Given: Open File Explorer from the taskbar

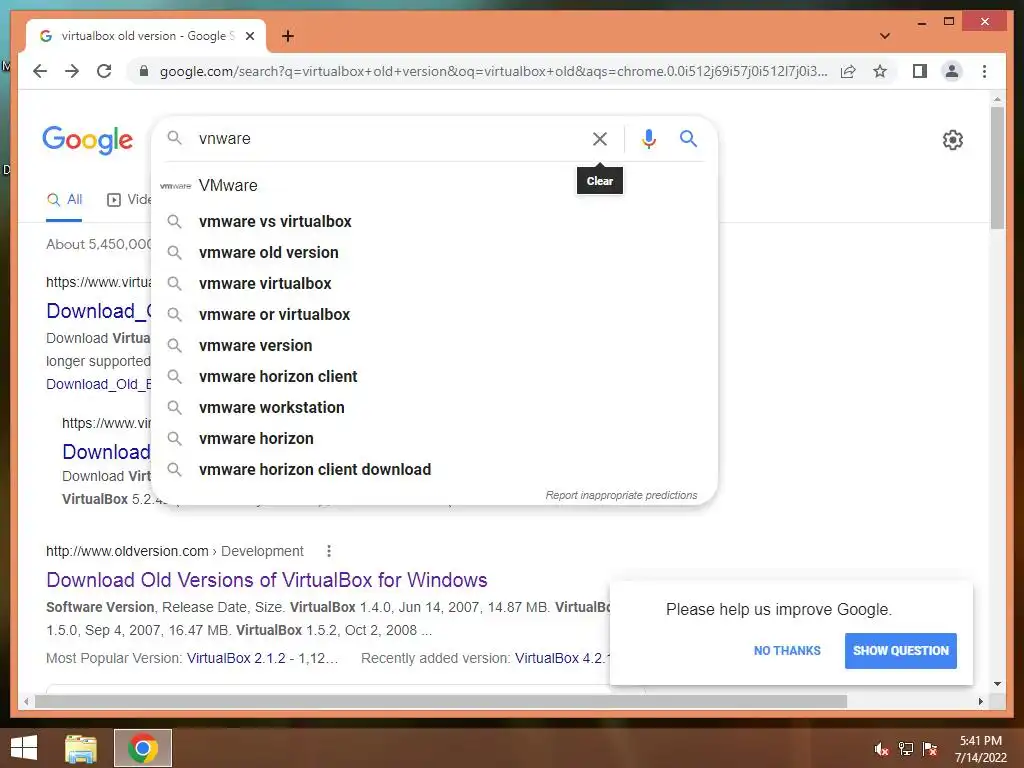Looking at the screenshot, I should 81,748.
